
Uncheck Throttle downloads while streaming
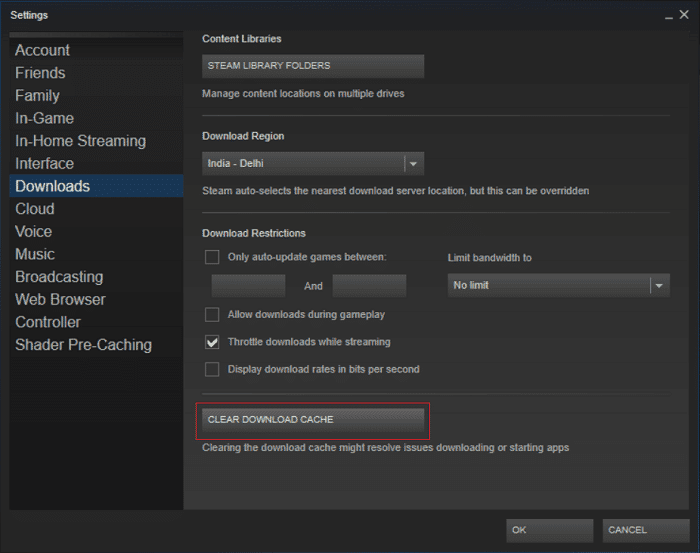tap(212, 342)
